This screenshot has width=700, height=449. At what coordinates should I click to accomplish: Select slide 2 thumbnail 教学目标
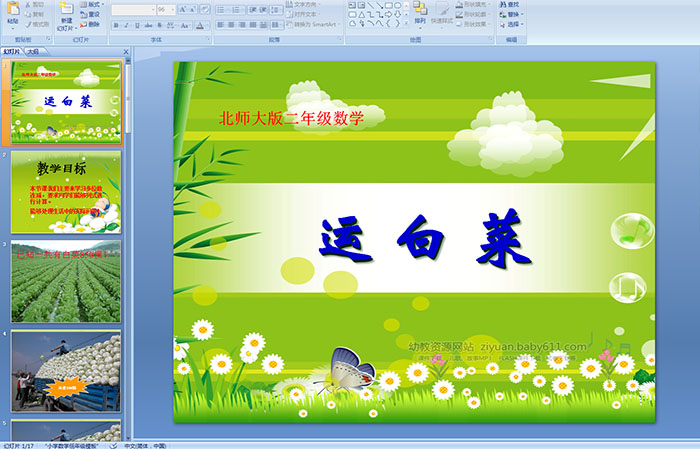[66, 192]
